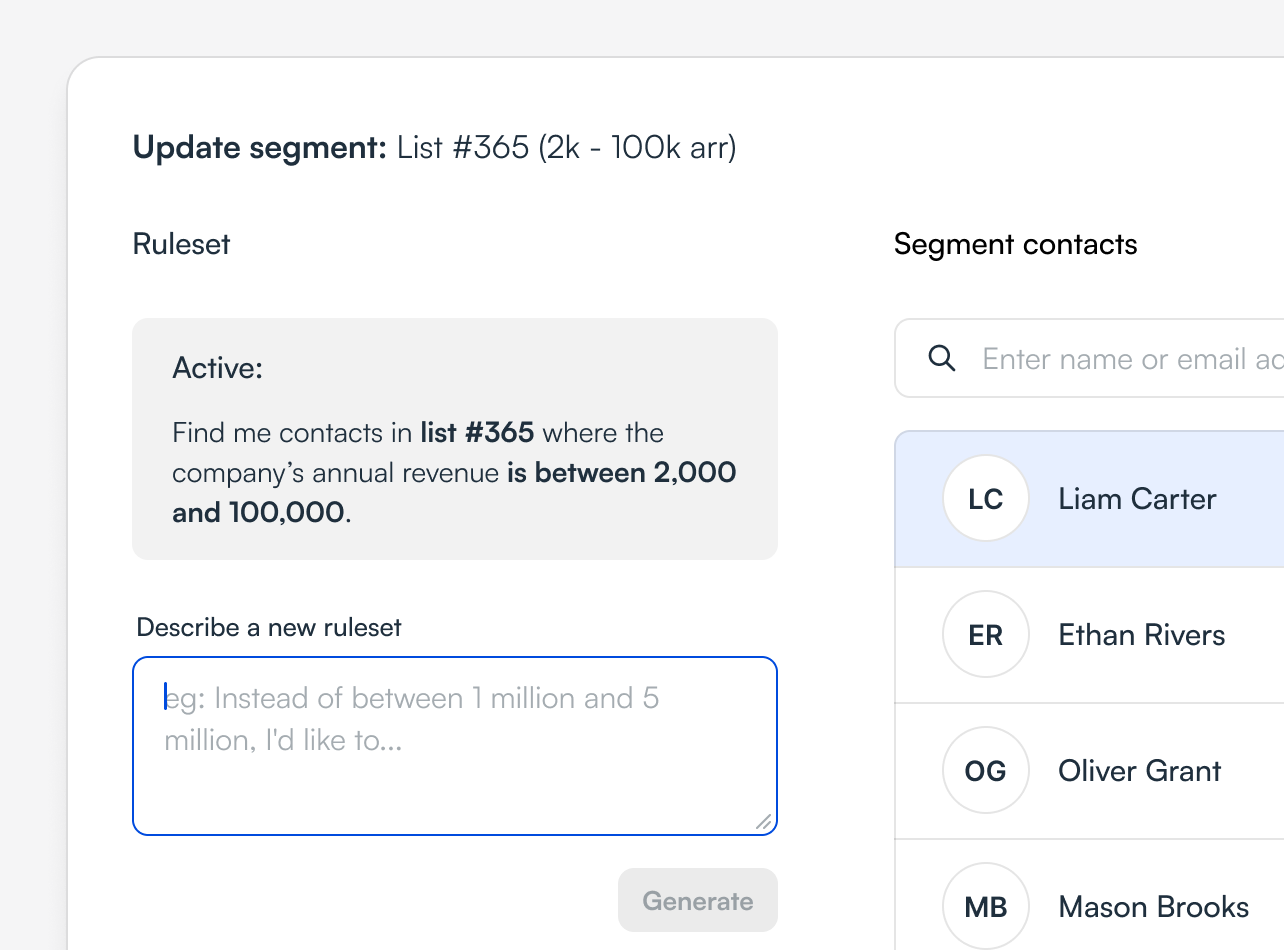Click the ER avatar for Ethan Rivers

click(986, 634)
